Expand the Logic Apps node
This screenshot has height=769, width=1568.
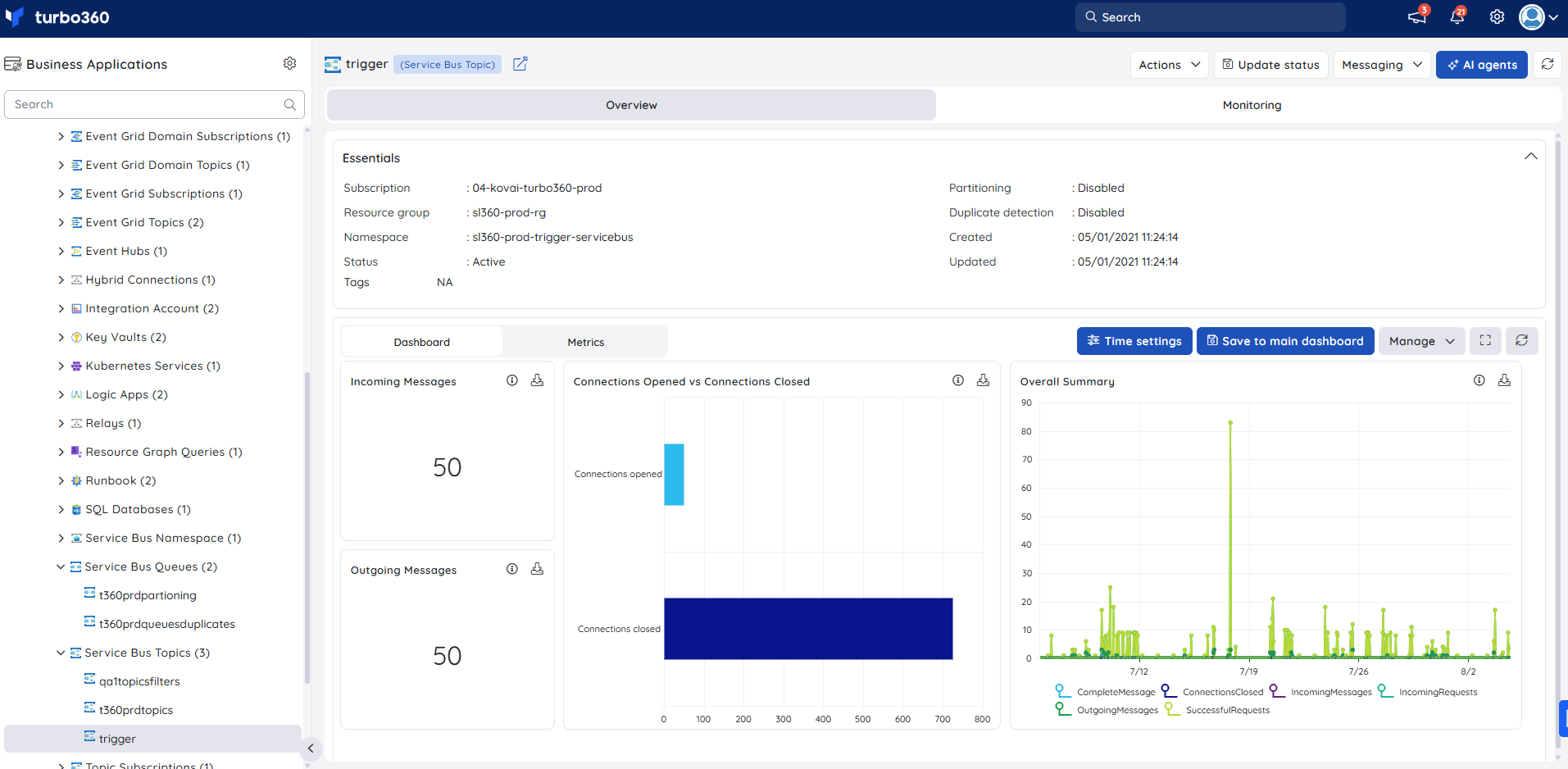tap(61, 394)
